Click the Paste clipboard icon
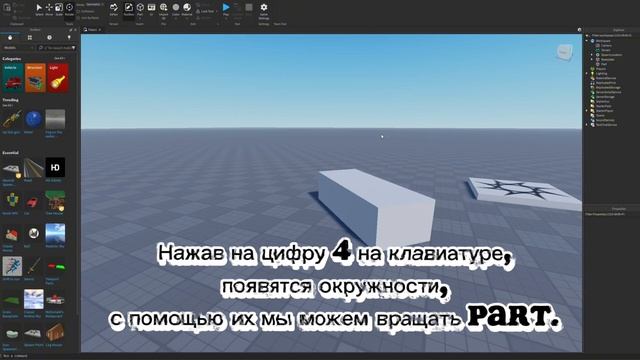Screen dimensions: 640x360 click(7, 8)
